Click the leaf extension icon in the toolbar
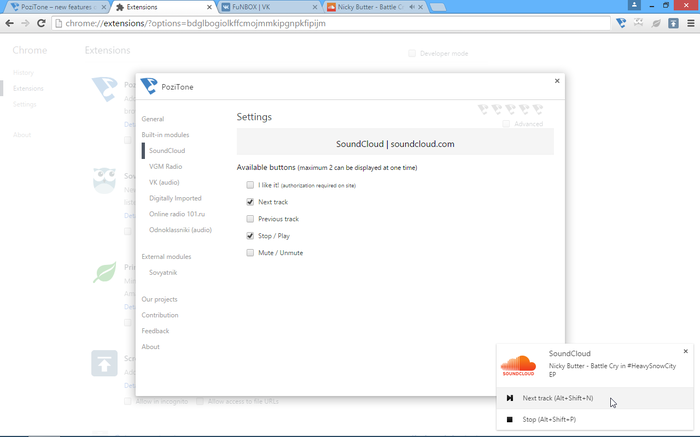 coord(656,23)
